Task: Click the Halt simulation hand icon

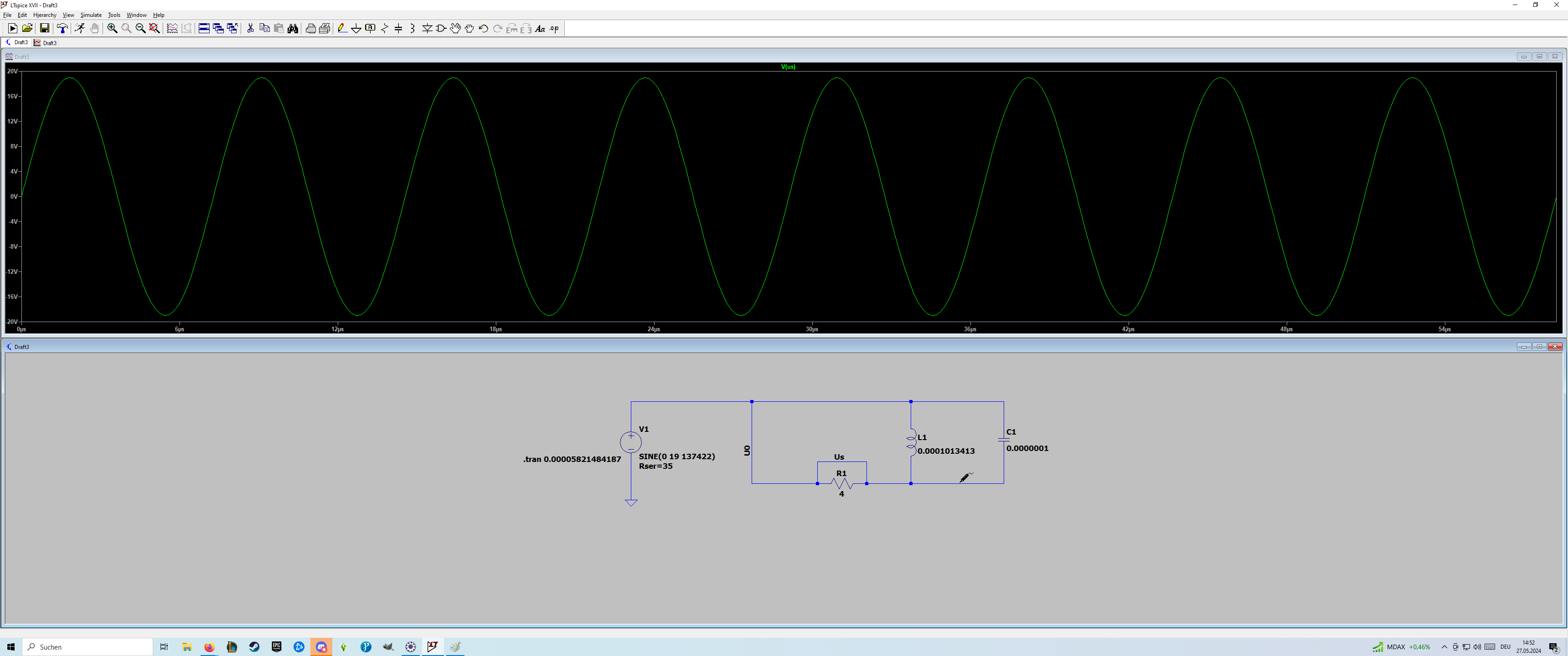Action: coord(94,29)
